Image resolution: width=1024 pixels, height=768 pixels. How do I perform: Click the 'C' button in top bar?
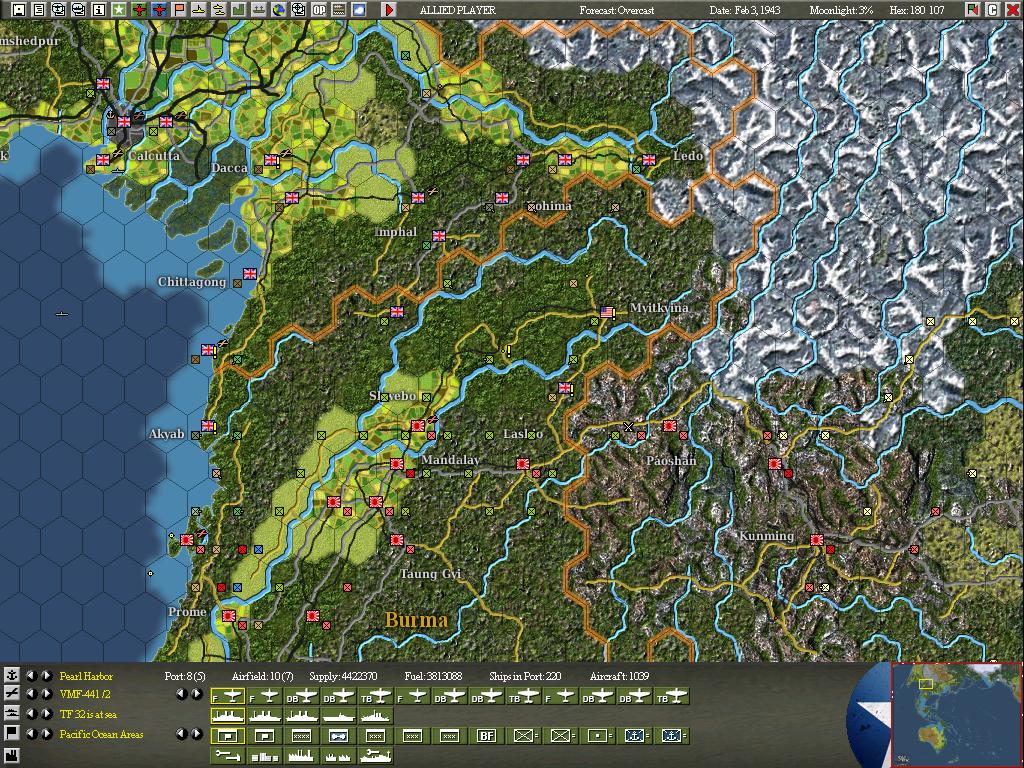tap(993, 10)
